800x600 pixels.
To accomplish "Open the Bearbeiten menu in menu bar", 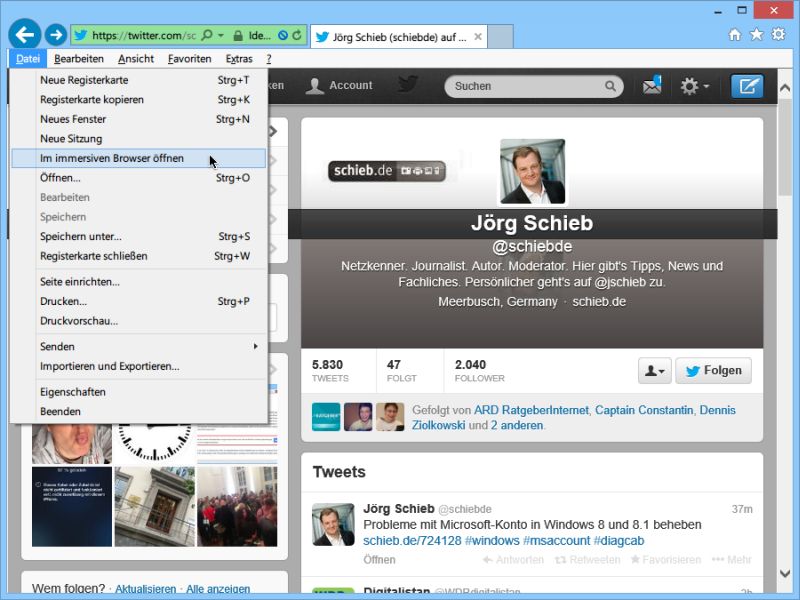I will coord(79,59).
